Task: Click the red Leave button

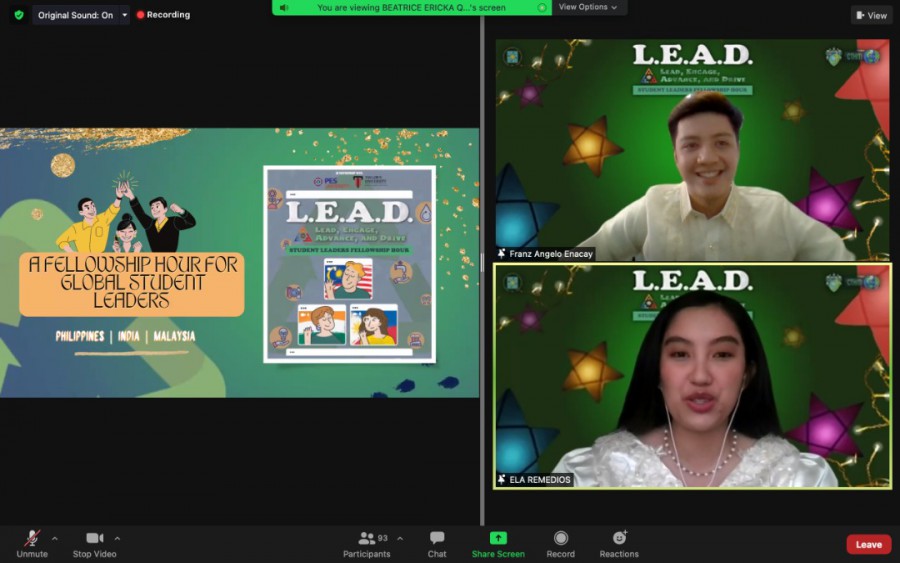Action: pyautogui.click(x=868, y=545)
